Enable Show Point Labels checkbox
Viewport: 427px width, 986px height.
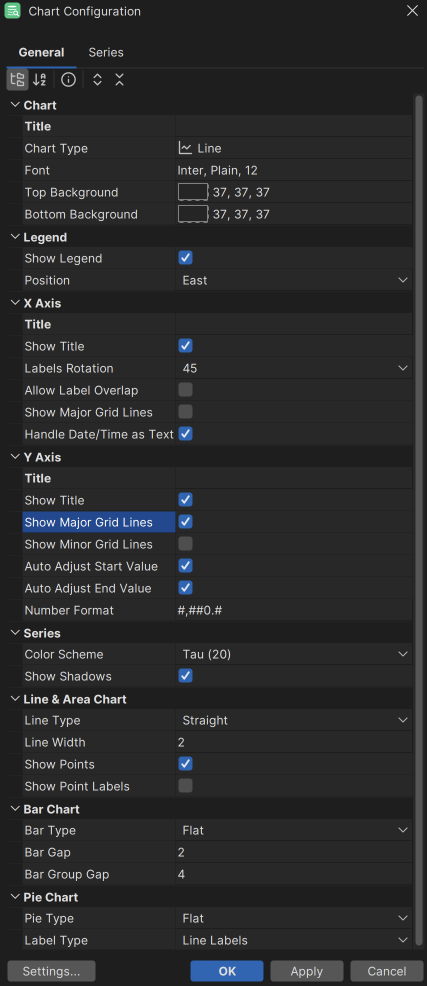click(x=186, y=786)
